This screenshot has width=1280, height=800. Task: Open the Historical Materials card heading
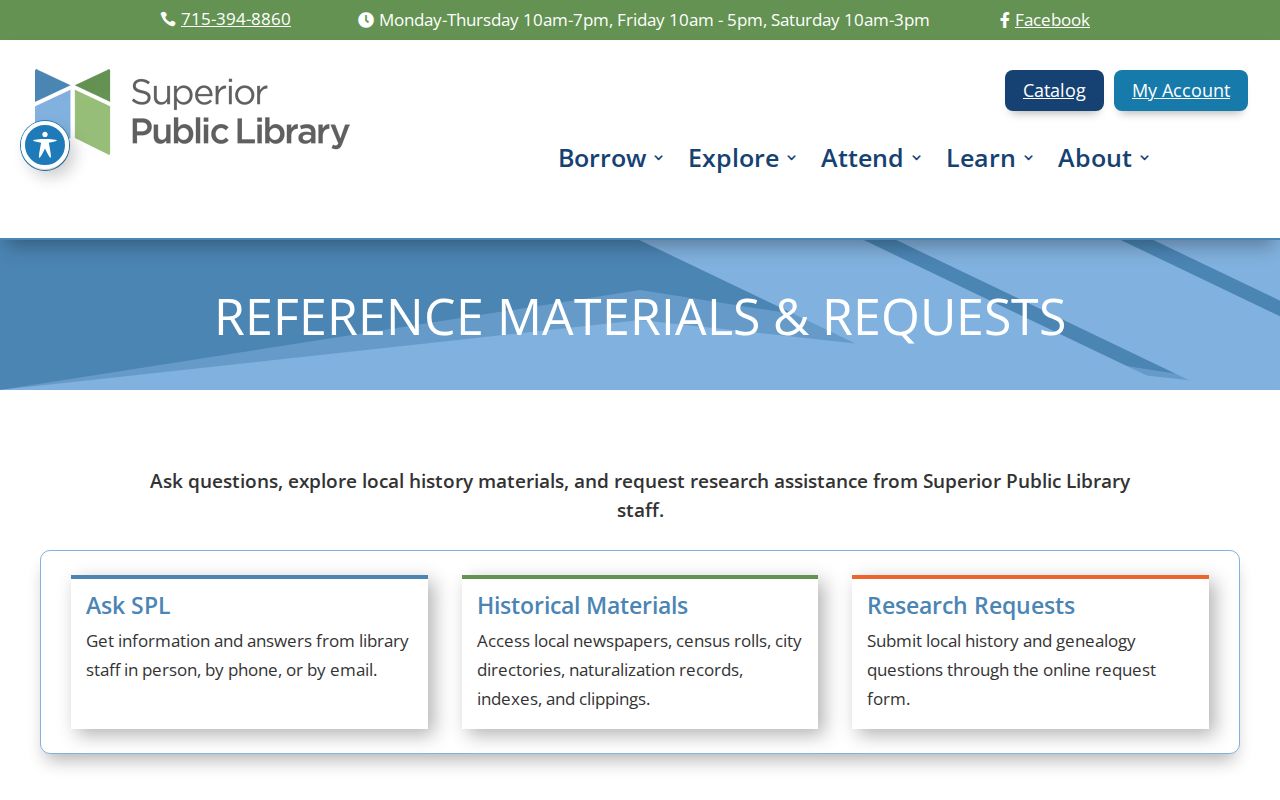click(x=582, y=605)
